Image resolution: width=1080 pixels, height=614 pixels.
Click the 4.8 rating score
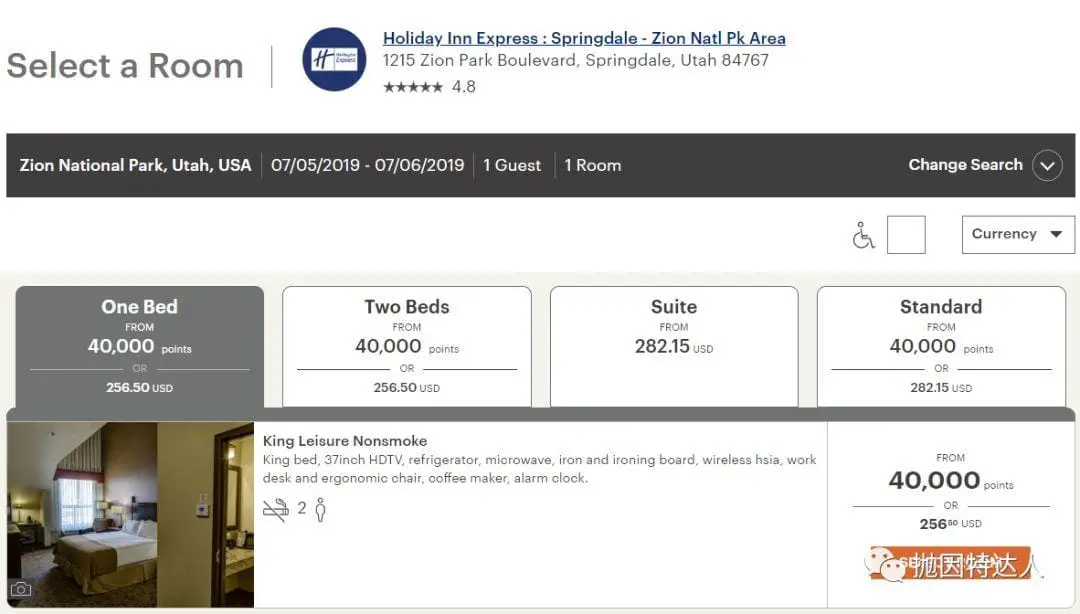point(464,87)
